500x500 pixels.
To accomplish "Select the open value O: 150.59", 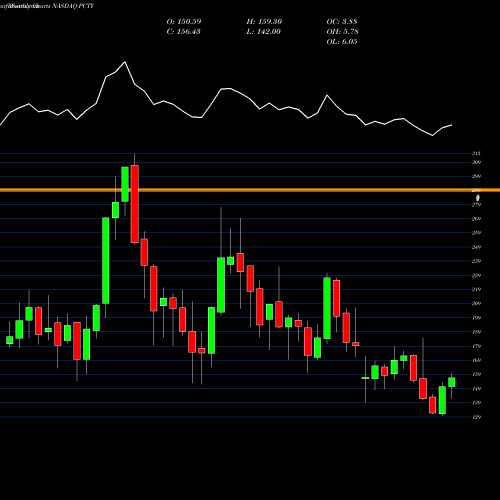I will [x=184, y=22].
